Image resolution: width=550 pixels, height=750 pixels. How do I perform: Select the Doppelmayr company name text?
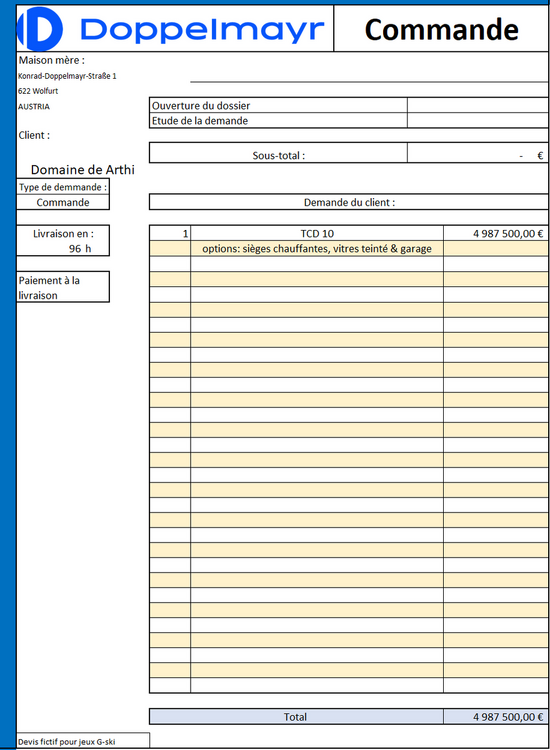[202, 31]
